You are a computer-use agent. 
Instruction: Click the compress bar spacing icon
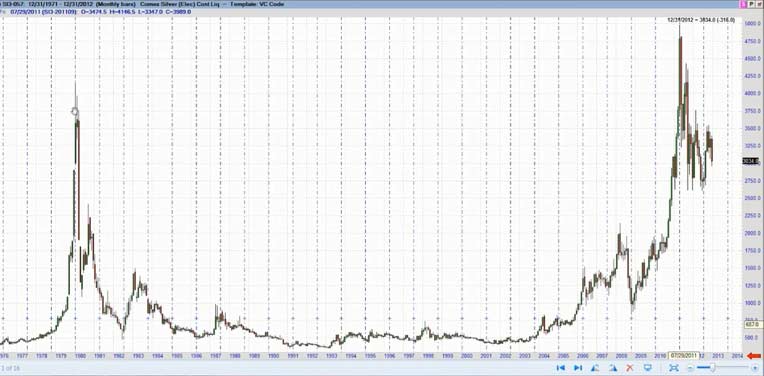595,368
